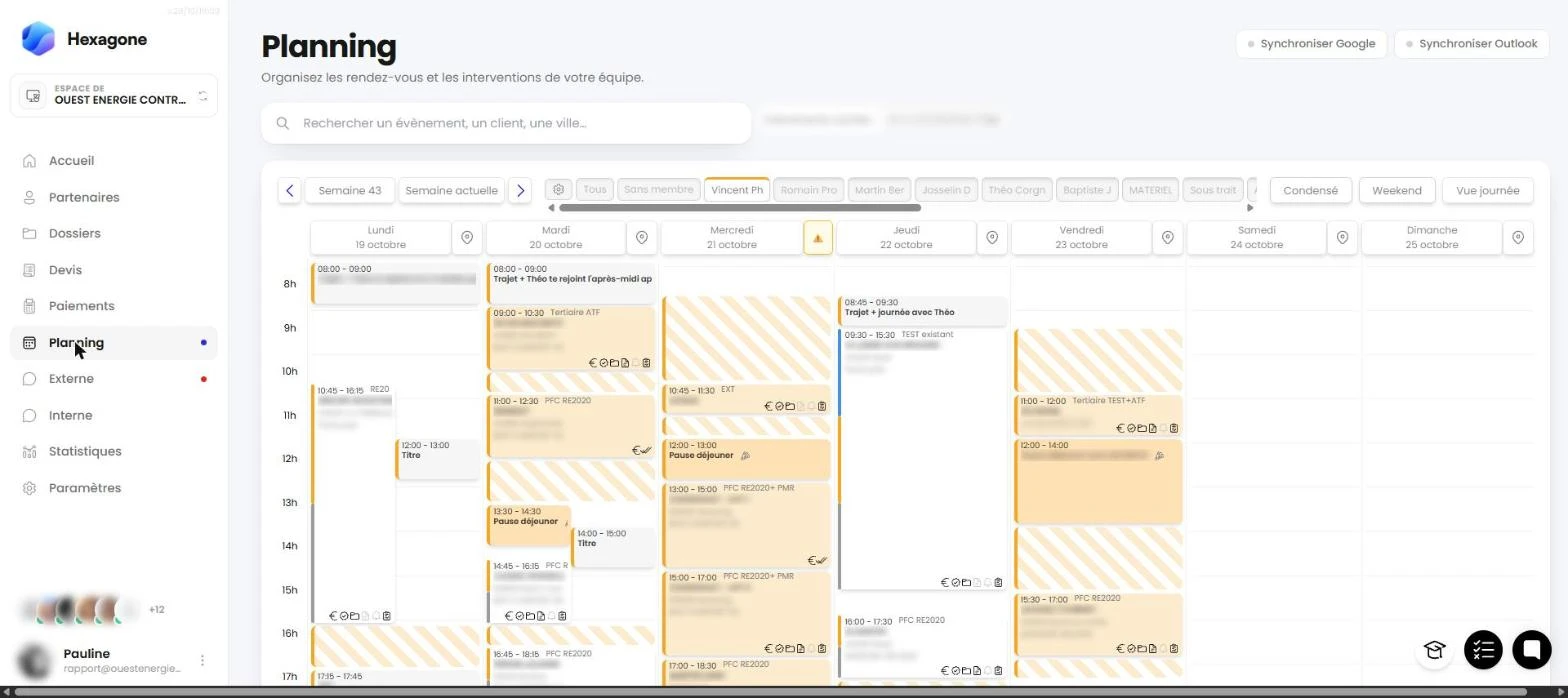Viewport: 1568px width, 698px height.
Task: Open Externe messages in the sidebar
Action: click(71, 379)
